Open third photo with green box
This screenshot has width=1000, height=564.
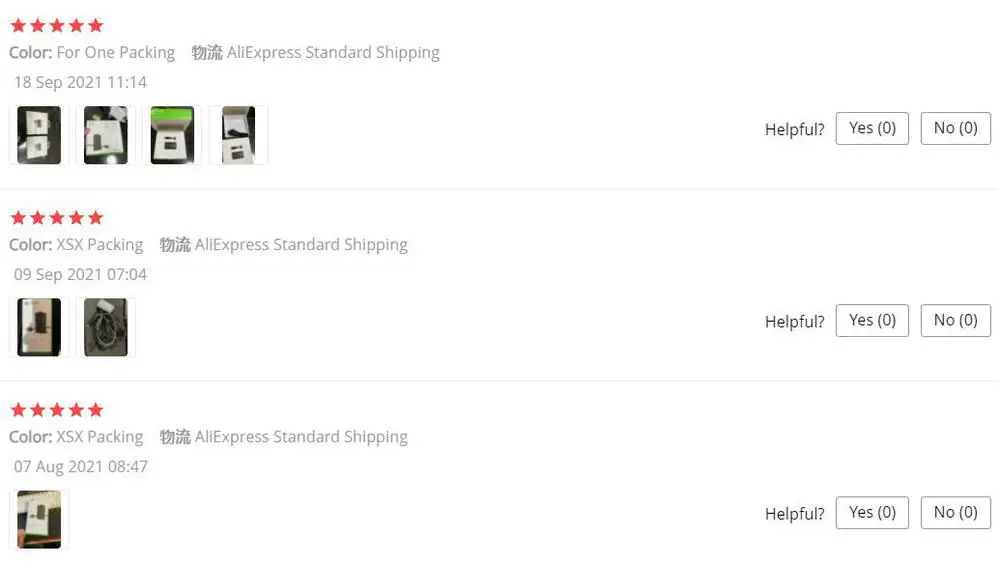click(172, 135)
